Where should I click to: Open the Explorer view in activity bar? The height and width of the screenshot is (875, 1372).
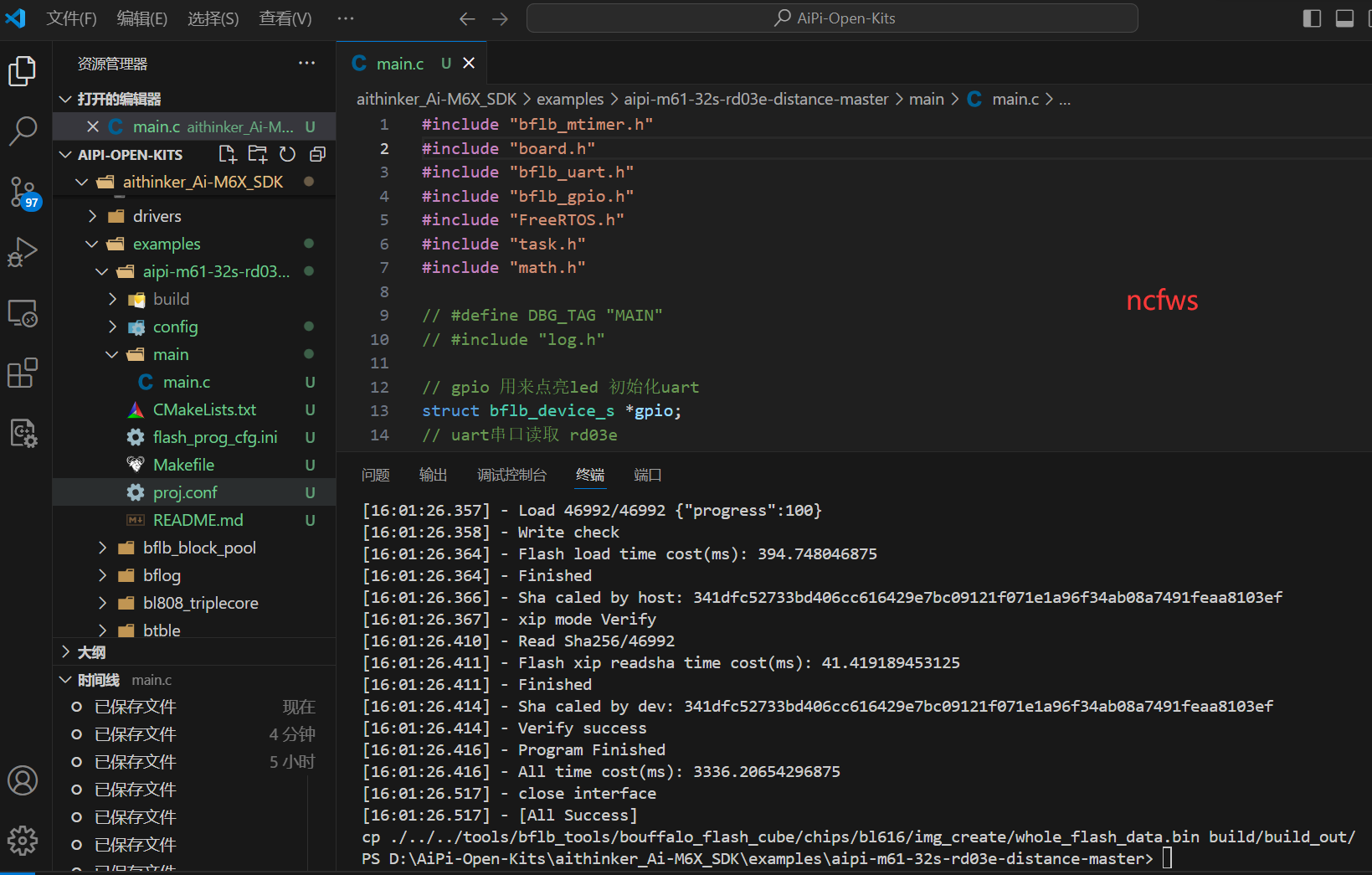tap(23, 71)
